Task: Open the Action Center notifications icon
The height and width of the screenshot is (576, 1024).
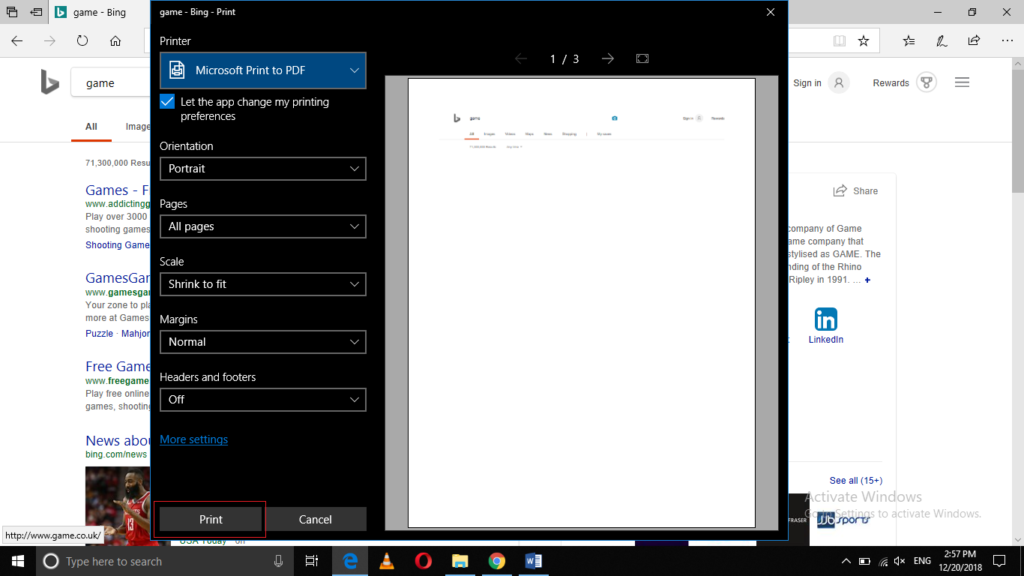Action: point(999,561)
